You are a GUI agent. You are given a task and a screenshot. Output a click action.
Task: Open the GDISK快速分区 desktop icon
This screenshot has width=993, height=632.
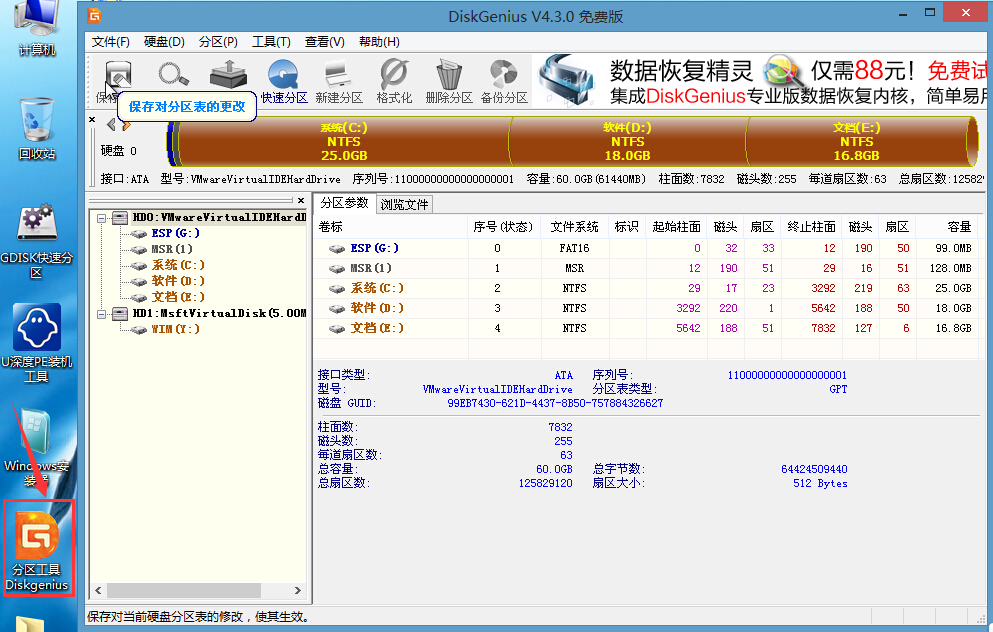click(37, 241)
